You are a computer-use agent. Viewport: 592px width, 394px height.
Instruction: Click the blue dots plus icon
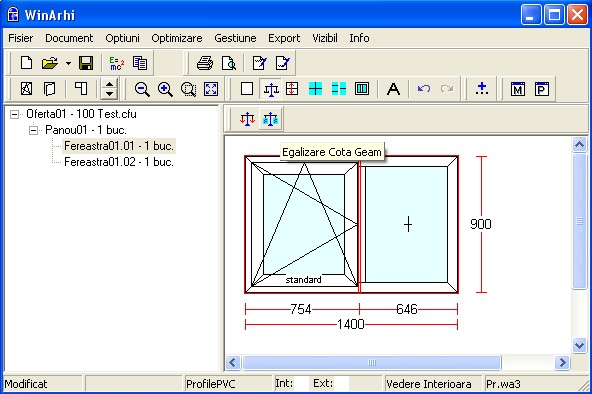tap(482, 89)
